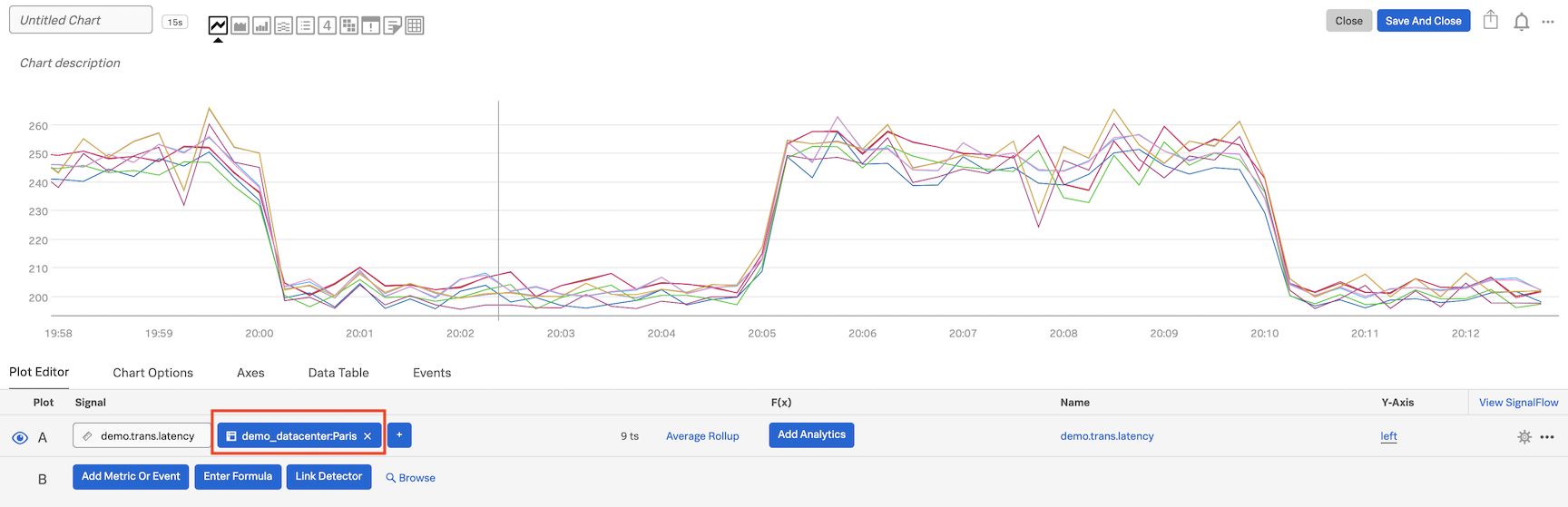Open the View SignalFlow link
Viewport: 1568px width, 507px height.
coord(1518,403)
